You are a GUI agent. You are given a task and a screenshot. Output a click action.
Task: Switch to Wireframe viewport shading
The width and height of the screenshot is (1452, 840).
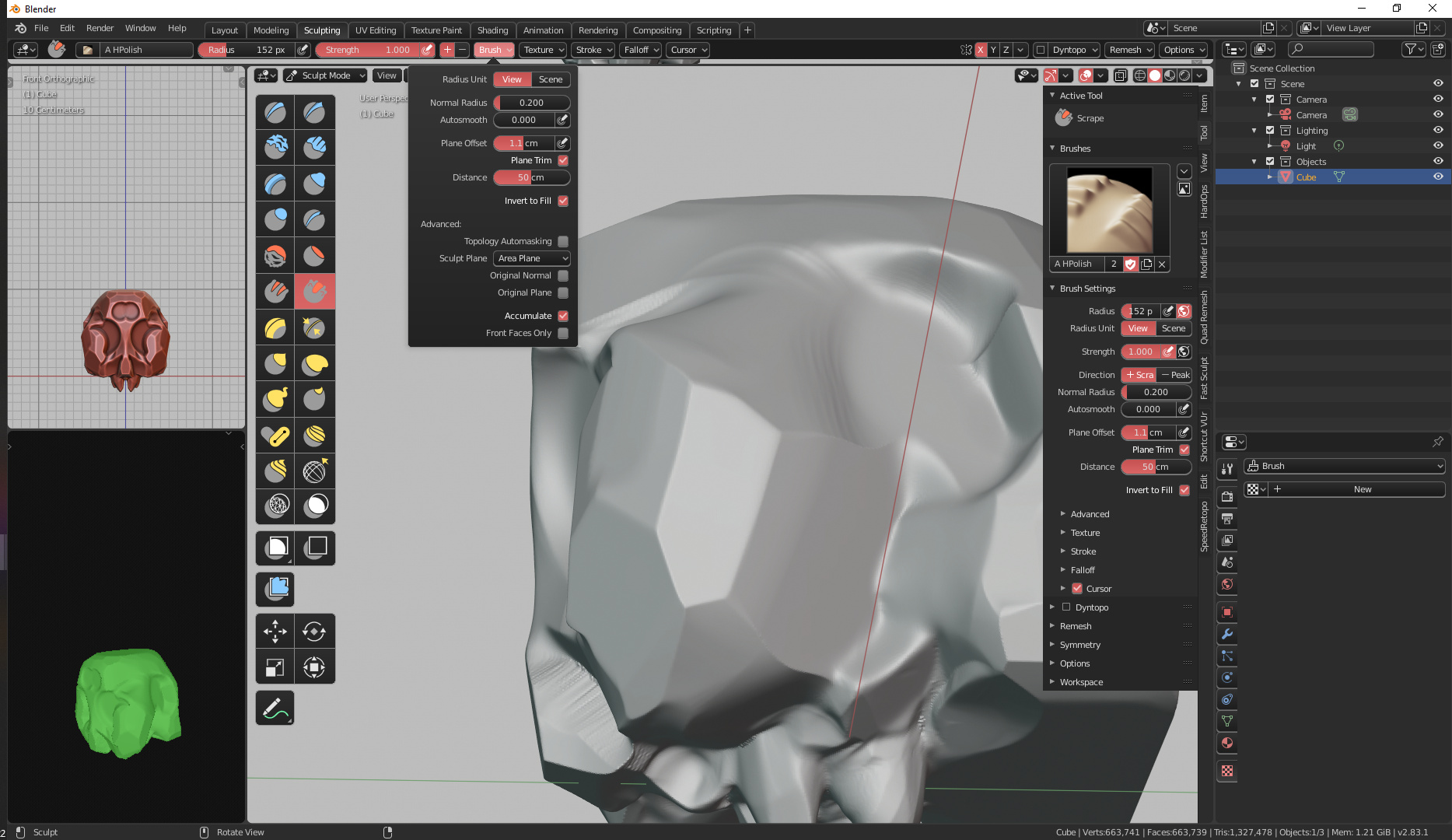1140,75
